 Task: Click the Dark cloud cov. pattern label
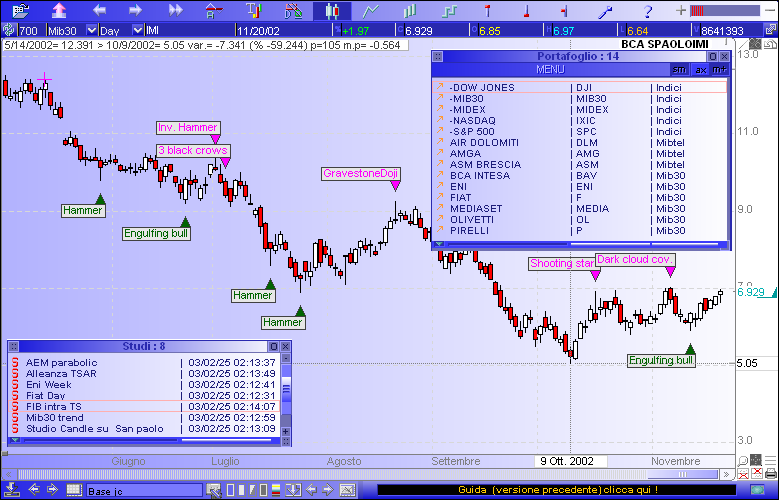635,259
